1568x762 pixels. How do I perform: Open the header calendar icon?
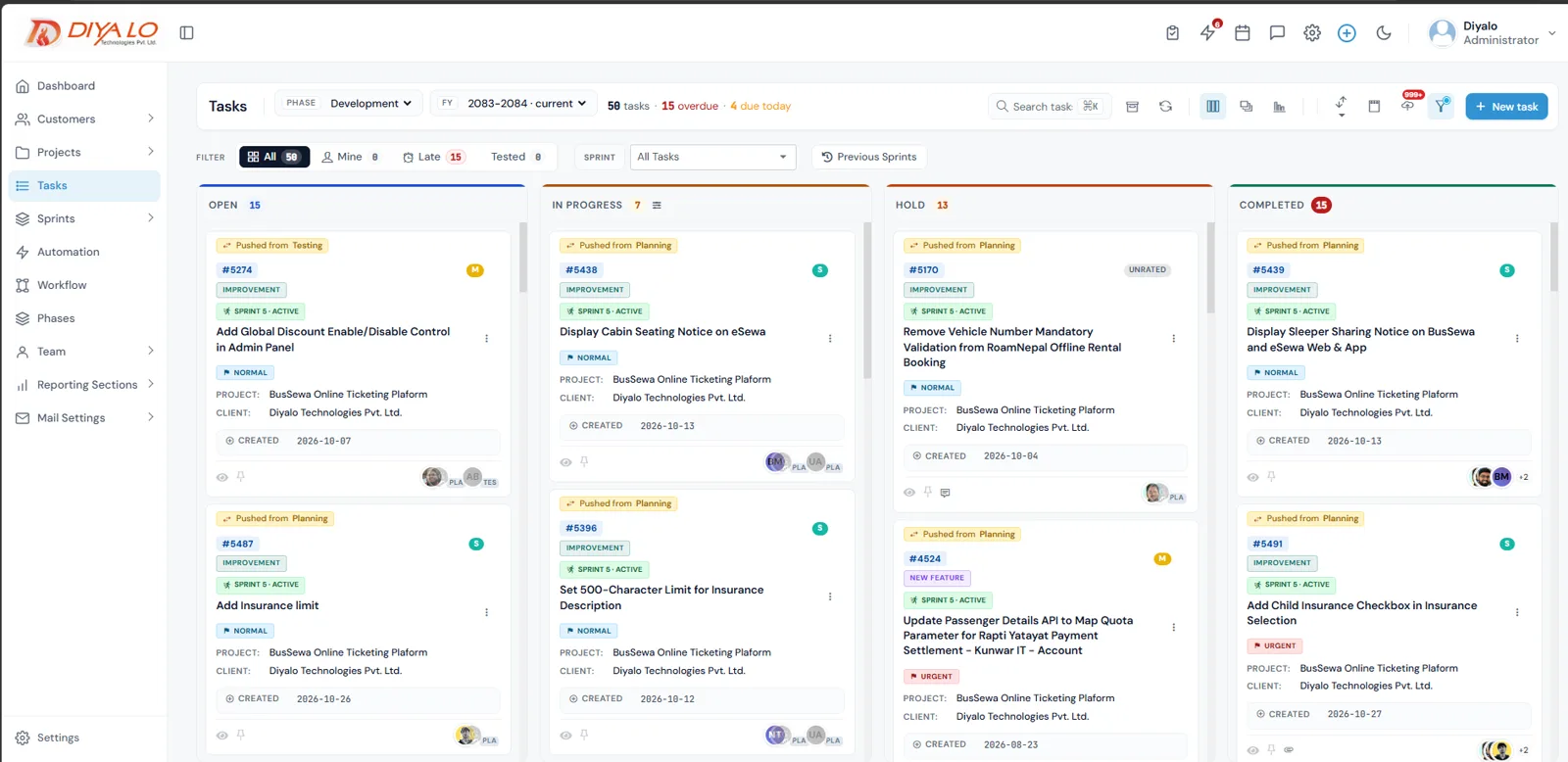coord(1243,33)
